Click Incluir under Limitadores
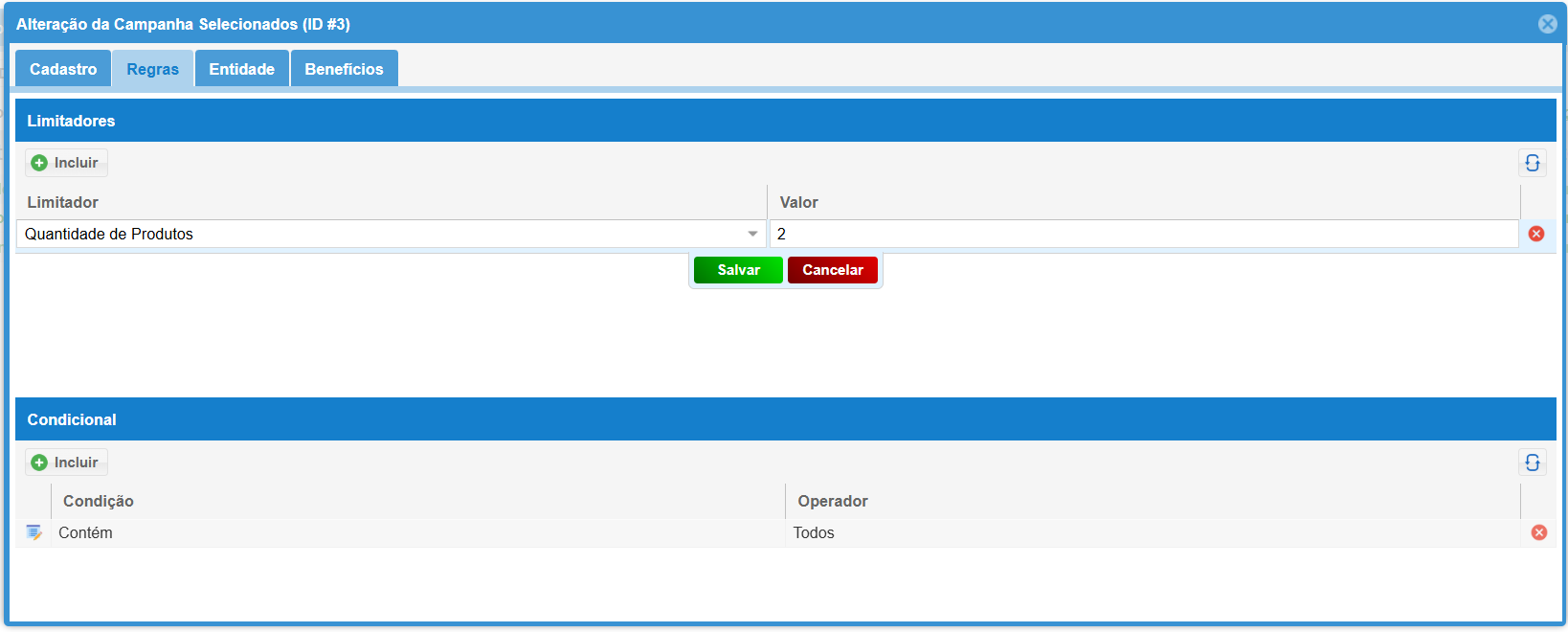 pos(66,163)
